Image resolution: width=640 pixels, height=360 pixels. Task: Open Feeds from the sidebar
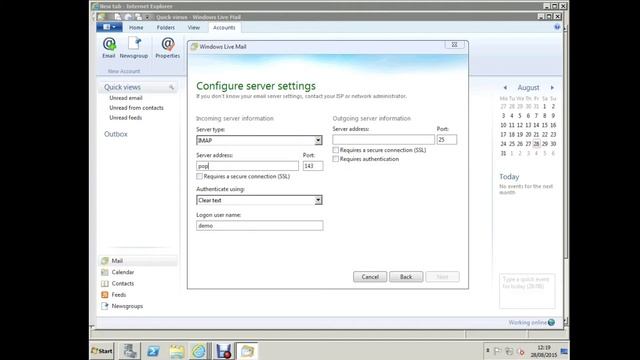click(118, 295)
